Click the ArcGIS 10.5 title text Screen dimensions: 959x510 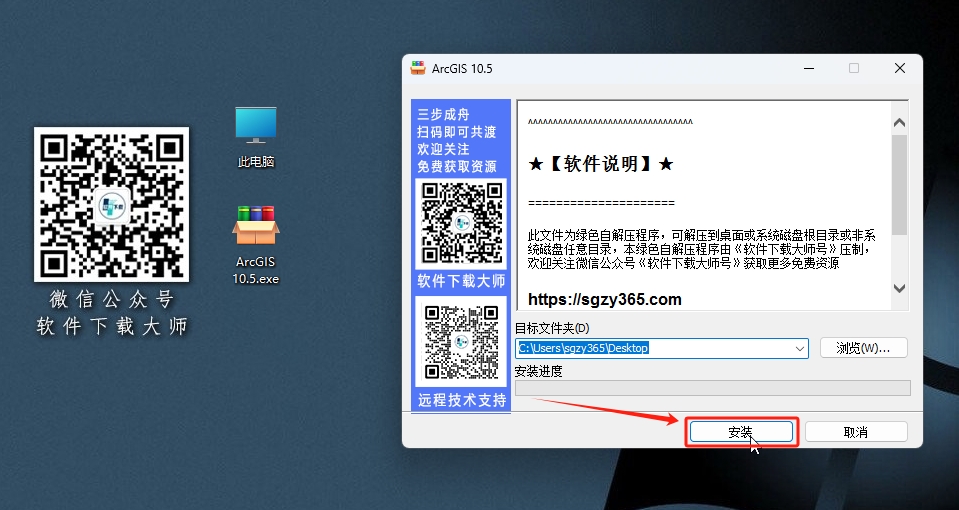462,68
